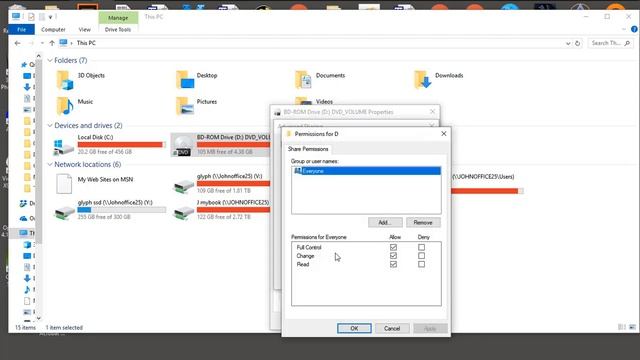Click the Help question mark icon
640x360 pixels.
point(634,29)
